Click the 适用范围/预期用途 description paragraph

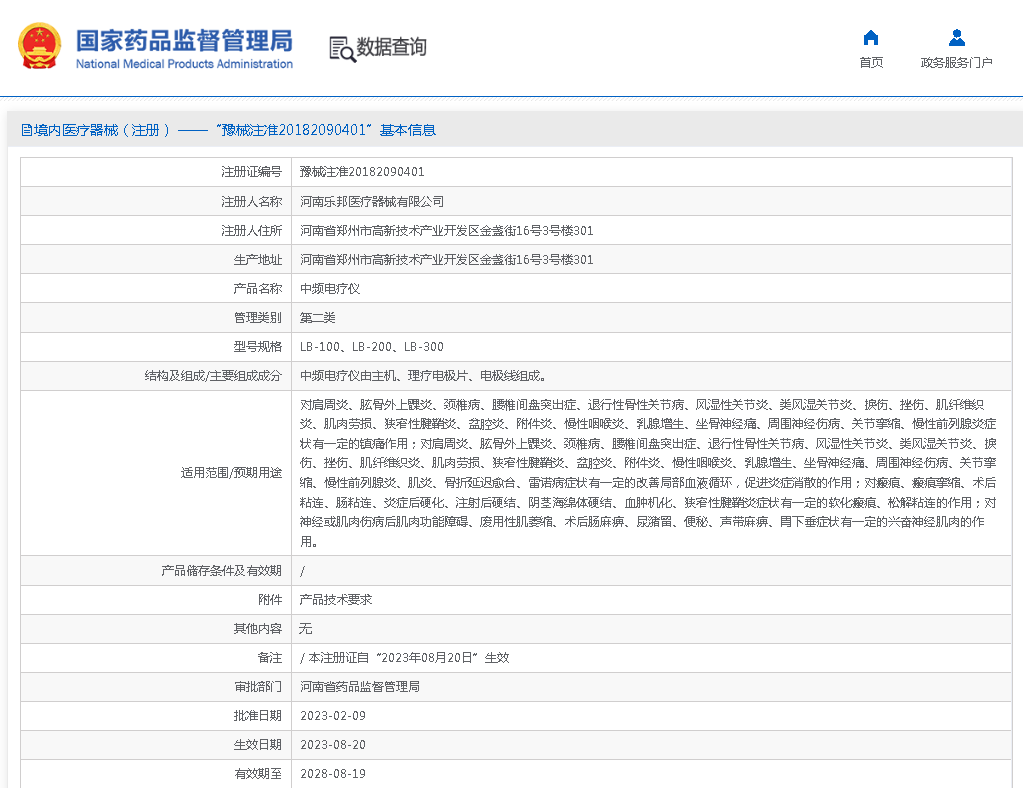(x=648, y=473)
